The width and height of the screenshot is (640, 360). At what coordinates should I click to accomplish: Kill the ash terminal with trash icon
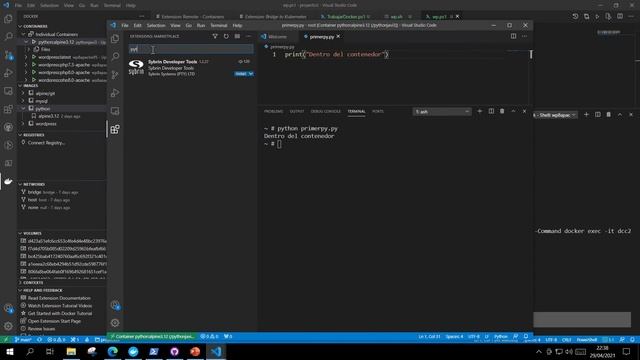pos(502,111)
